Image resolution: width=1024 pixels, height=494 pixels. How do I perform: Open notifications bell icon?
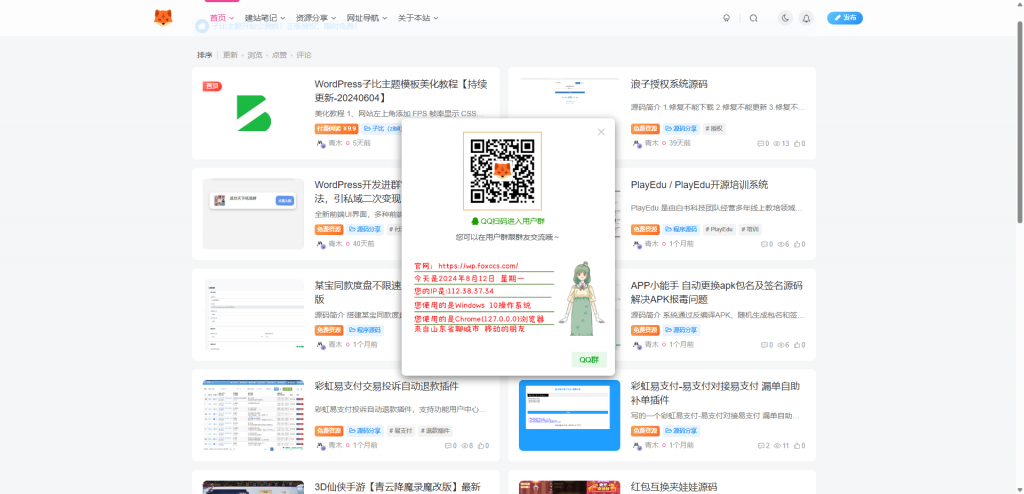tap(807, 18)
